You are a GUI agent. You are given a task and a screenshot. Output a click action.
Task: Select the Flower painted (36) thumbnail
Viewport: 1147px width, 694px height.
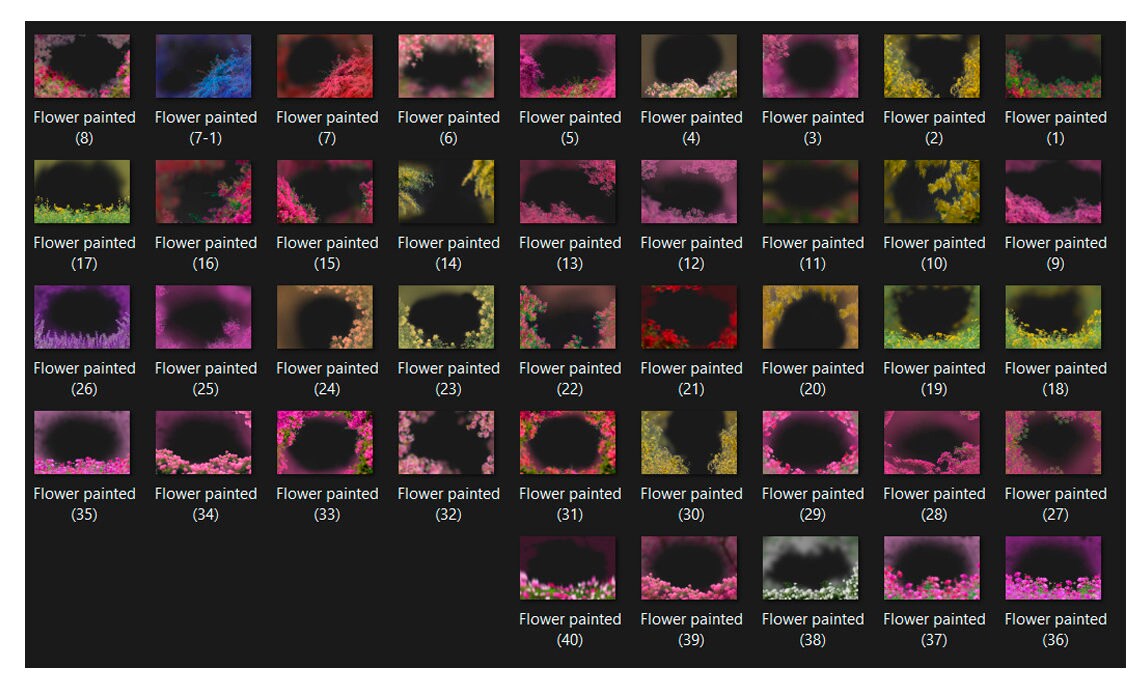tap(1053, 567)
